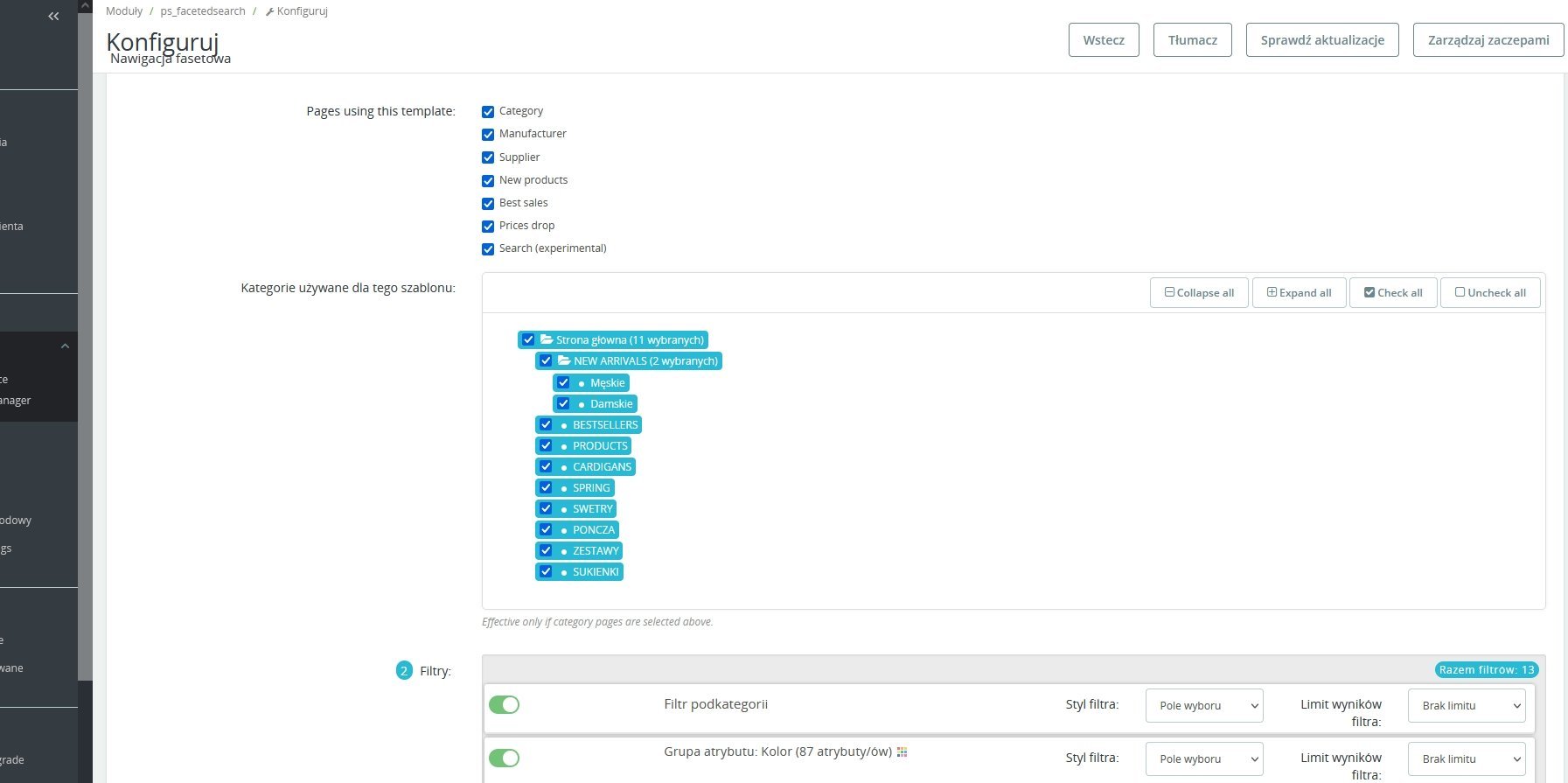Disable the Filtr podkategorii toggle
This screenshot has width=1568, height=783.
point(504,705)
